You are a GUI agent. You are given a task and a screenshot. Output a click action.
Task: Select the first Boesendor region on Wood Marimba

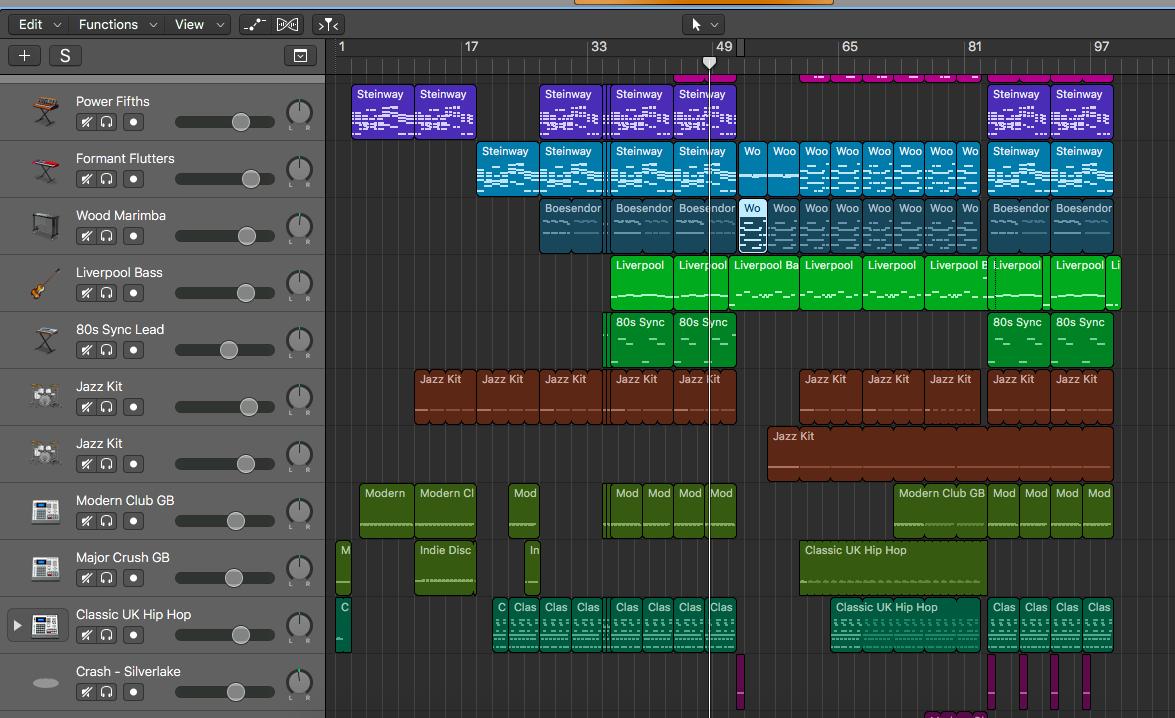click(571, 226)
